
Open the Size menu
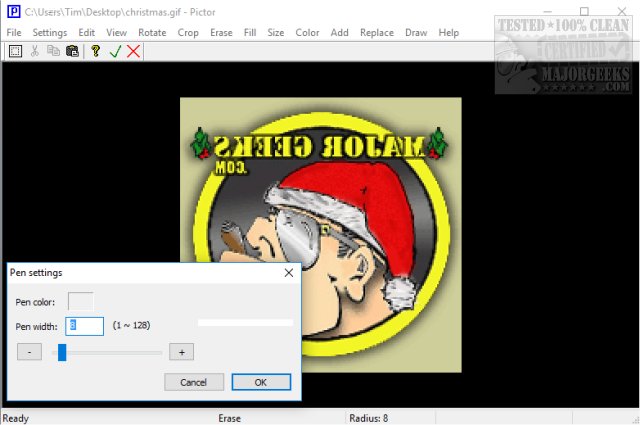(276, 33)
